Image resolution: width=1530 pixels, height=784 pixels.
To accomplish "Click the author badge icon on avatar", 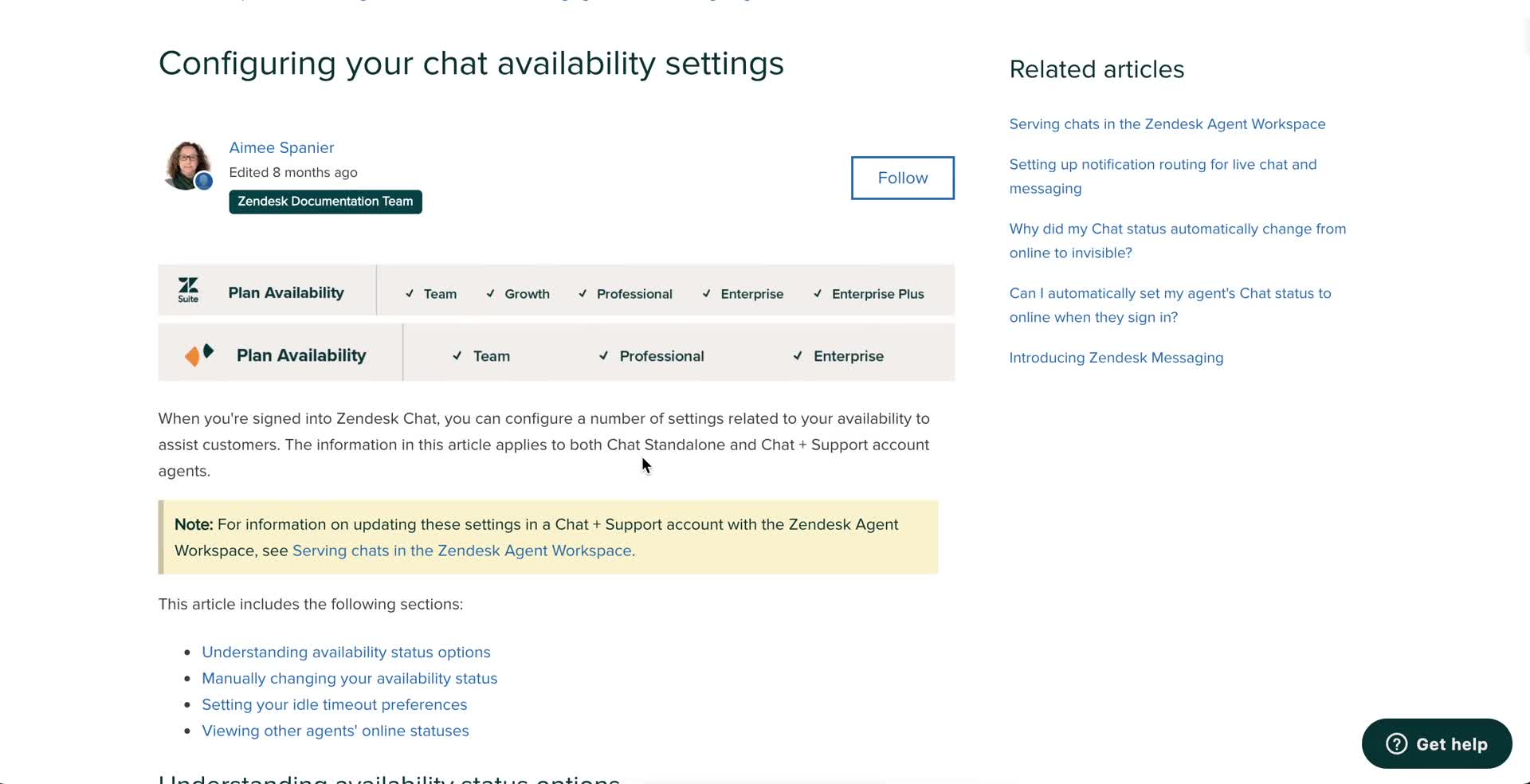I will pyautogui.click(x=204, y=182).
